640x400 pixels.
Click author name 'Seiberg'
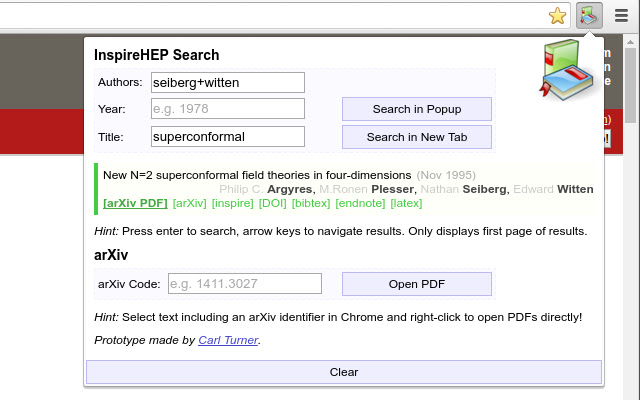tap(486, 189)
